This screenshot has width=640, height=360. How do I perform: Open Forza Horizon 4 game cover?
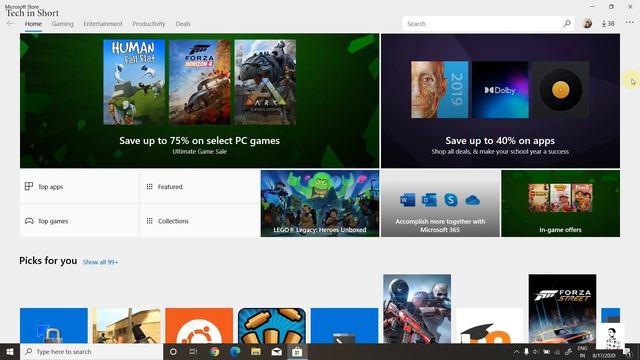coord(200,82)
